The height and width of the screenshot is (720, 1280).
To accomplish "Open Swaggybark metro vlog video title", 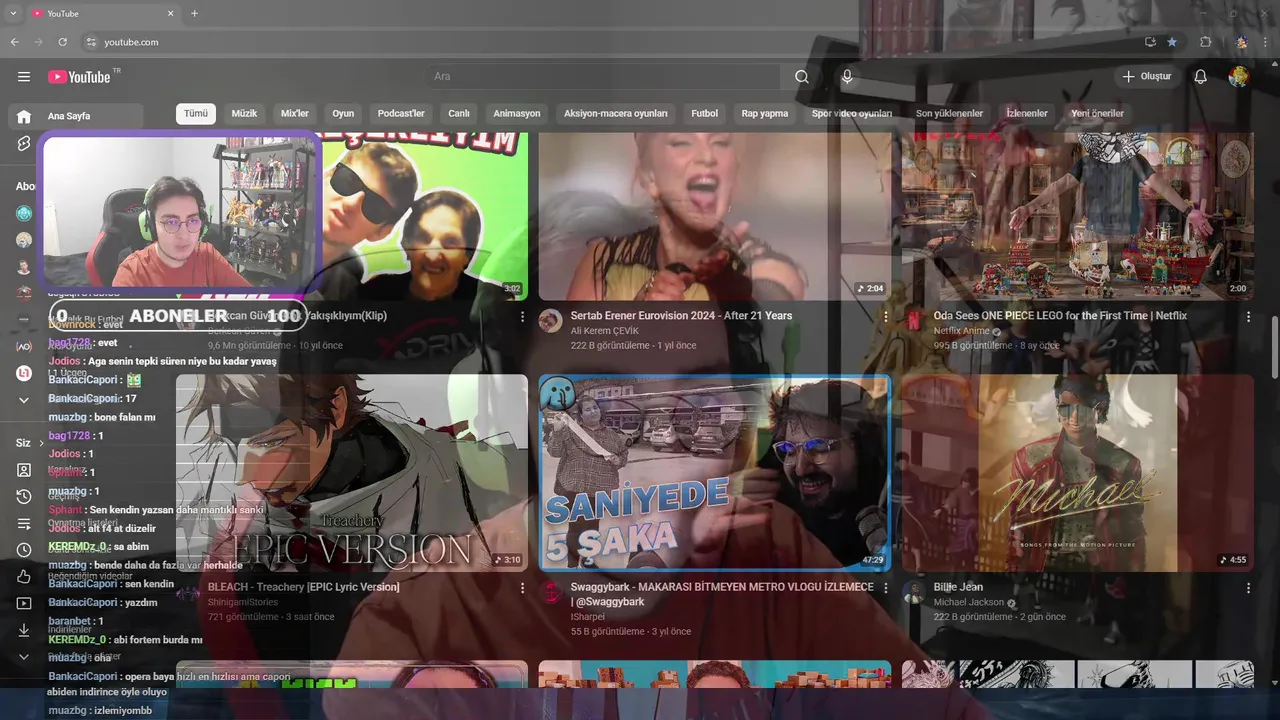I will coord(722,594).
